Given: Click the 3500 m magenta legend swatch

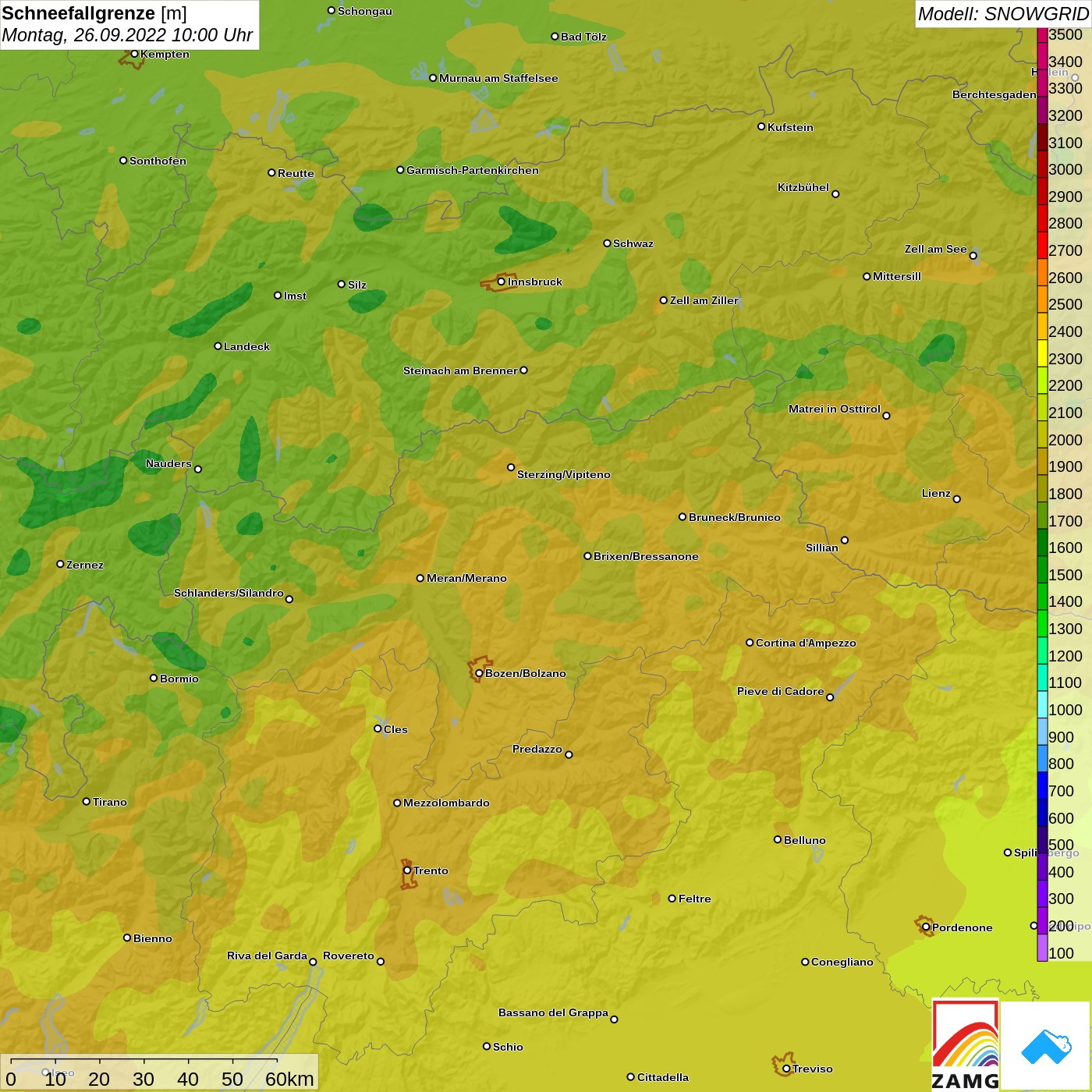Looking at the screenshot, I should (x=1042, y=35).
